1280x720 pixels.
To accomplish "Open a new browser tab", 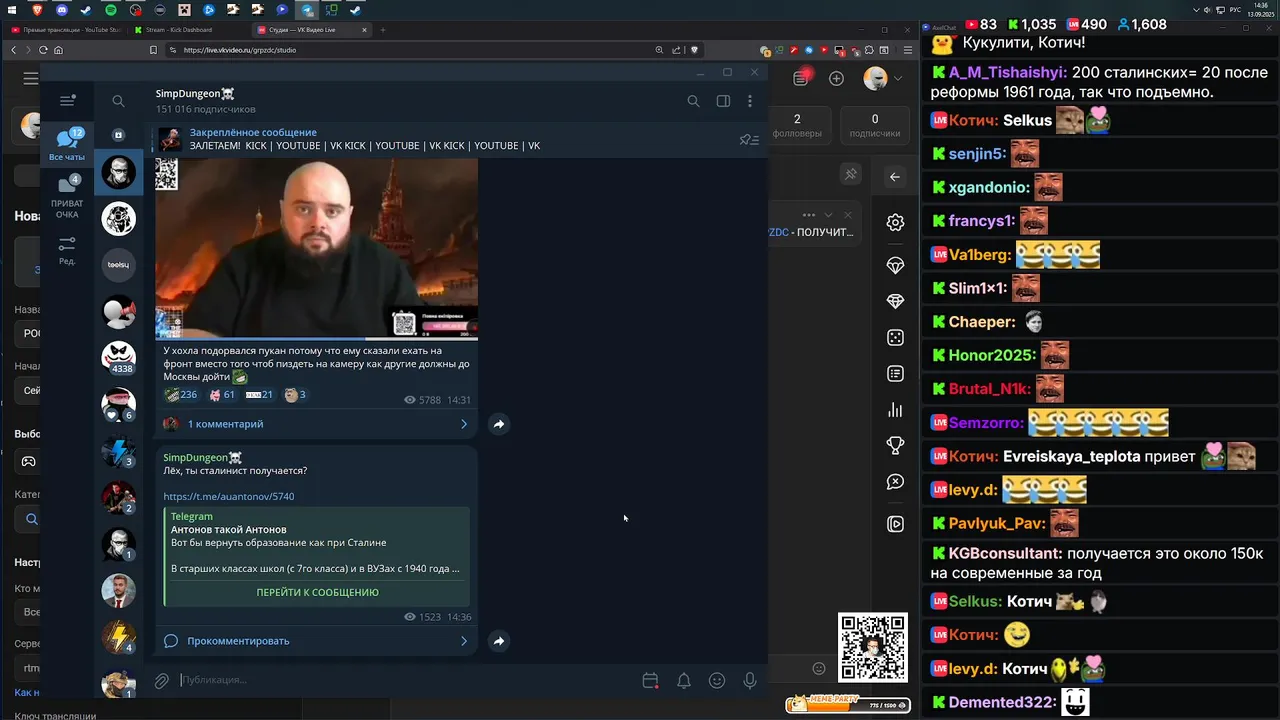I will click(x=383, y=30).
